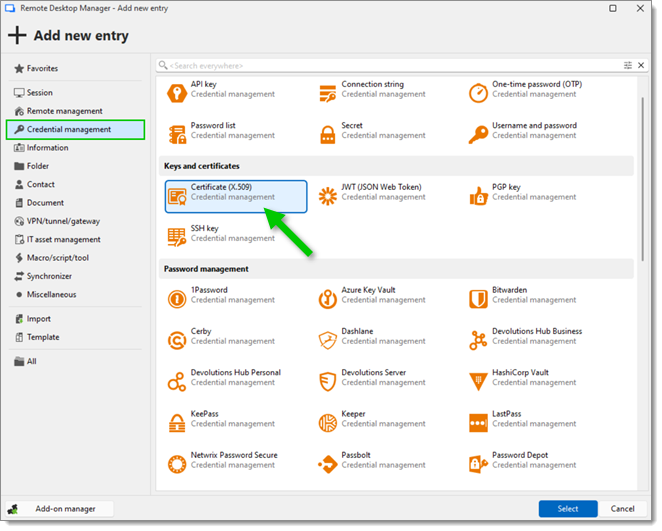Select the Password list icon
Screen dimensions: 662x531
pos(176,135)
